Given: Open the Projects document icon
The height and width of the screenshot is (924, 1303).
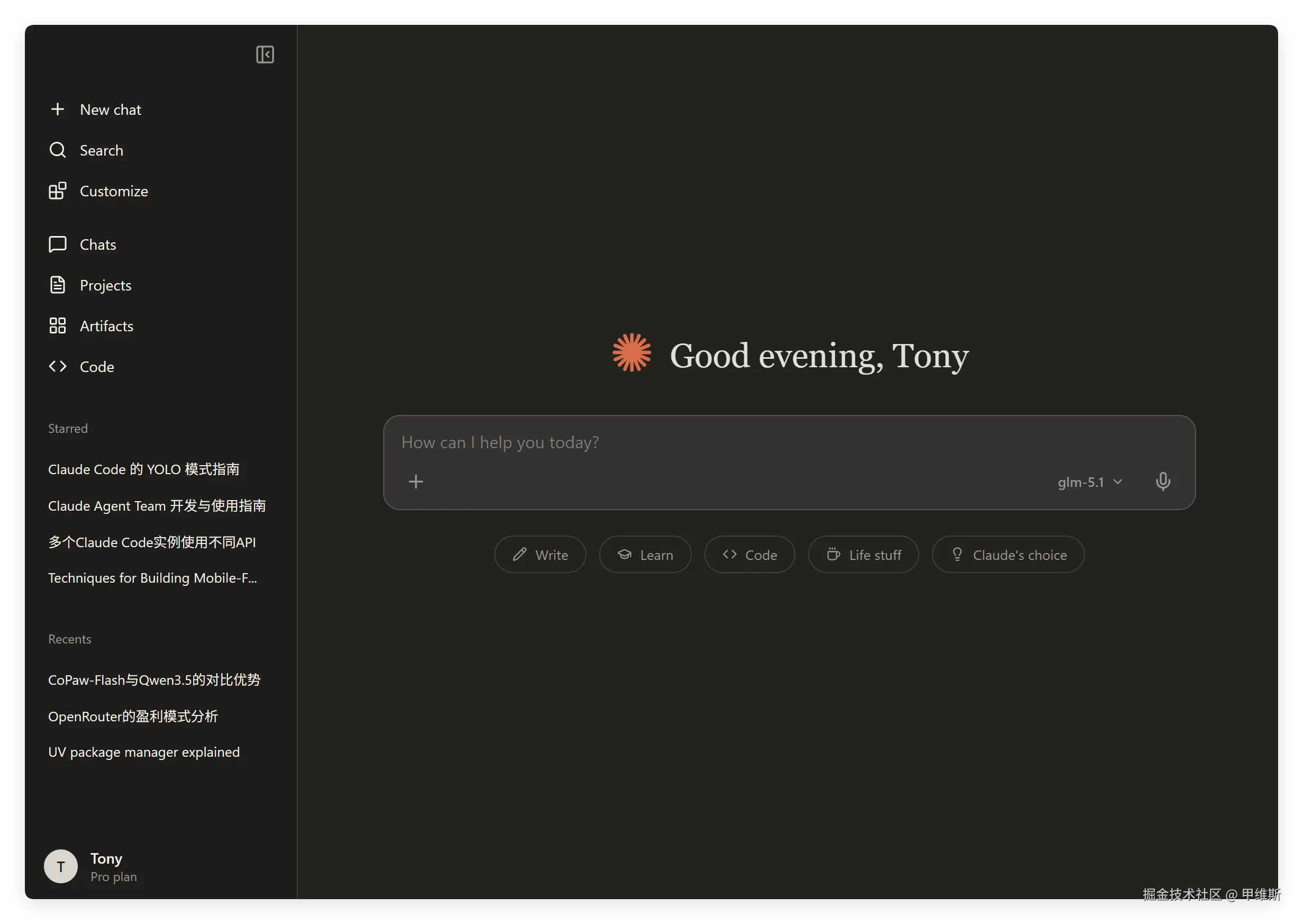Looking at the screenshot, I should (x=58, y=285).
